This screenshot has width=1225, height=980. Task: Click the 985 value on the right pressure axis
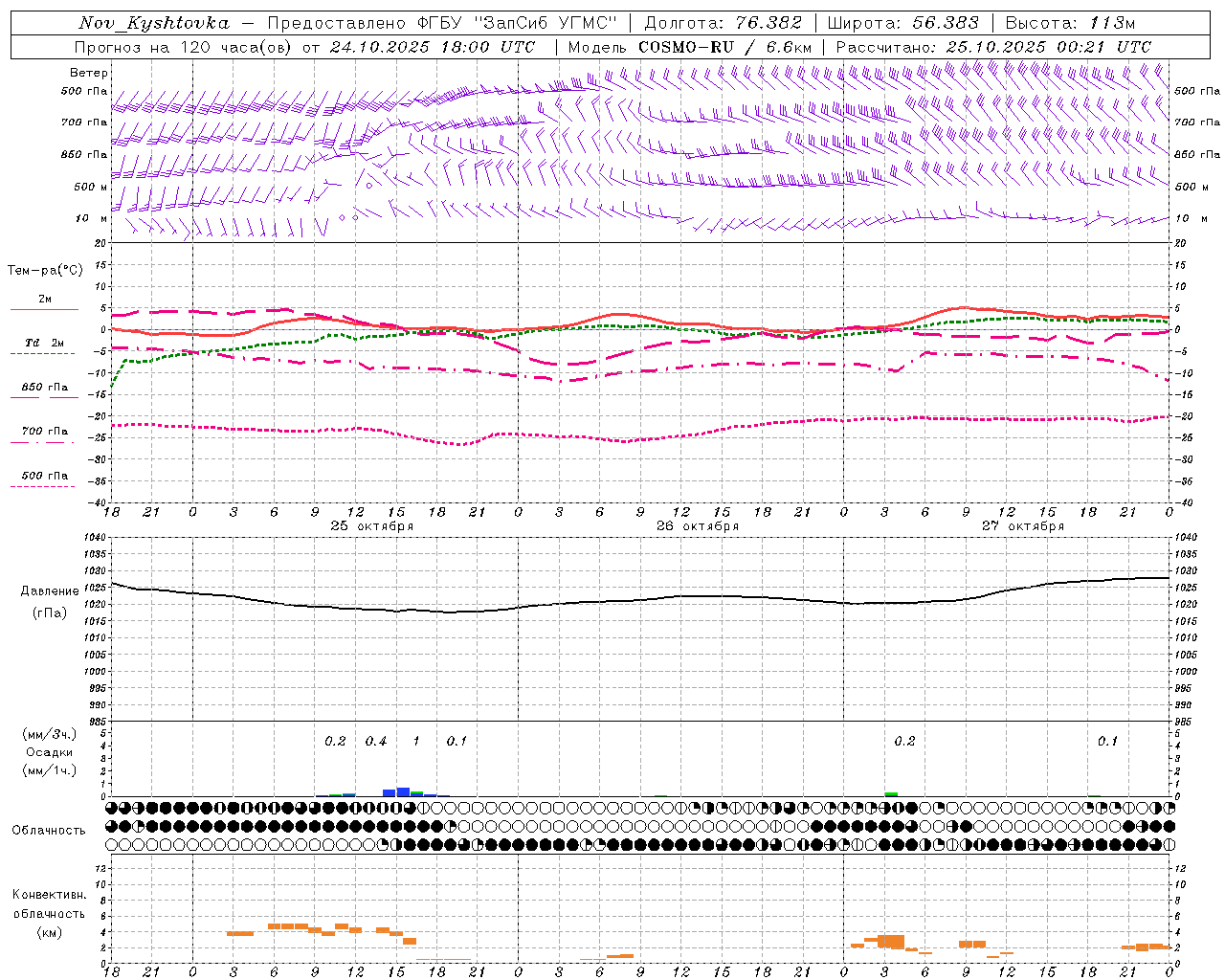pyautogui.click(x=1185, y=723)
